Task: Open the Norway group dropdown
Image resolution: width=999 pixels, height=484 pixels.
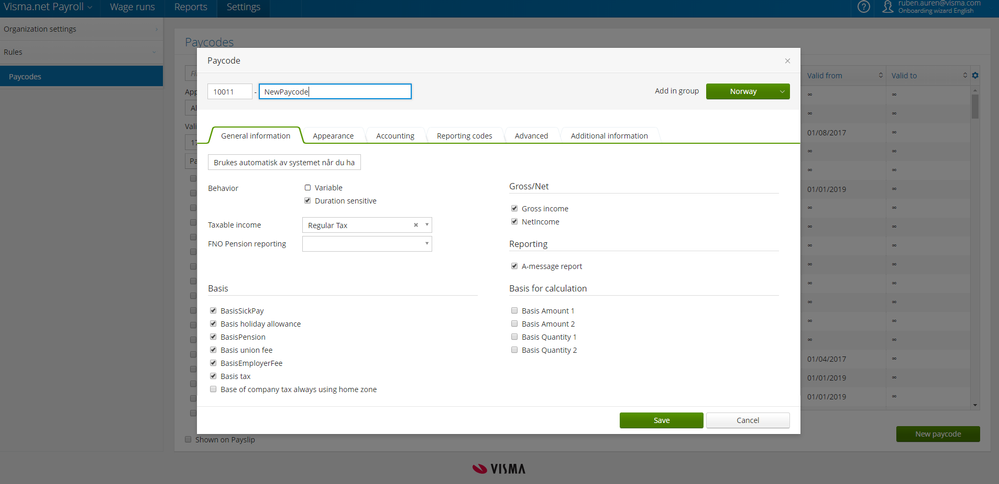Action: (x=748, y=91)
